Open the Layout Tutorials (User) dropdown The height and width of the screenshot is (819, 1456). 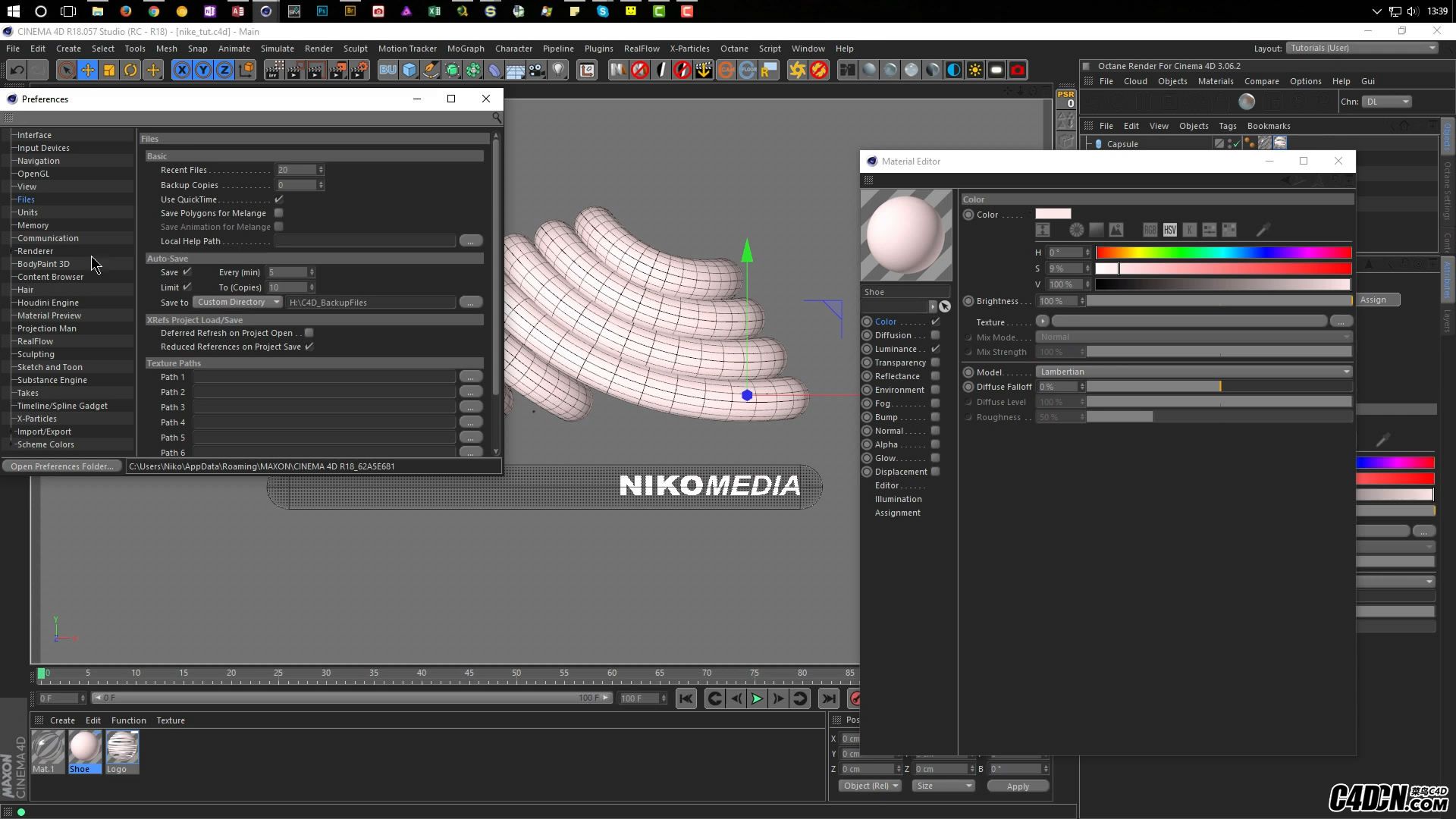(1362, 48)
